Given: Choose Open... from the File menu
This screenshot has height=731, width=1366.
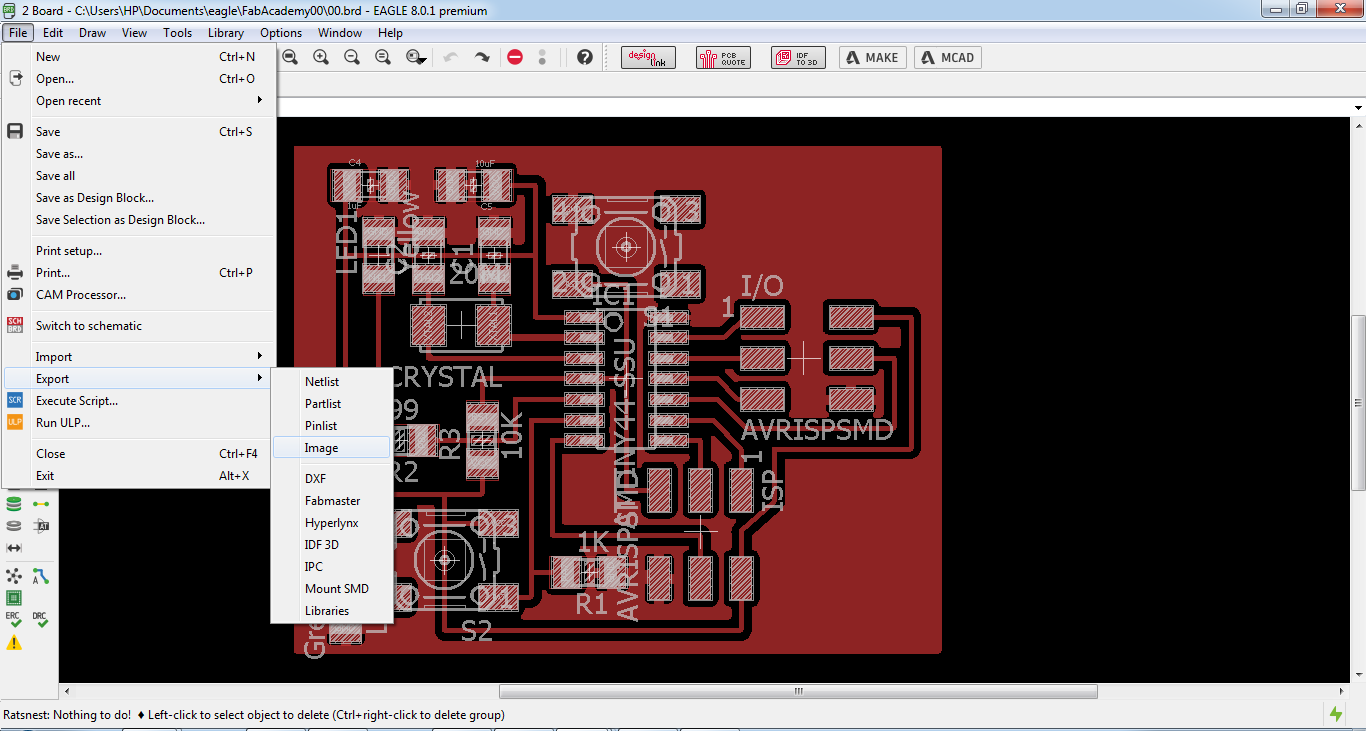Looking at the screenshot, I should 140,79.
